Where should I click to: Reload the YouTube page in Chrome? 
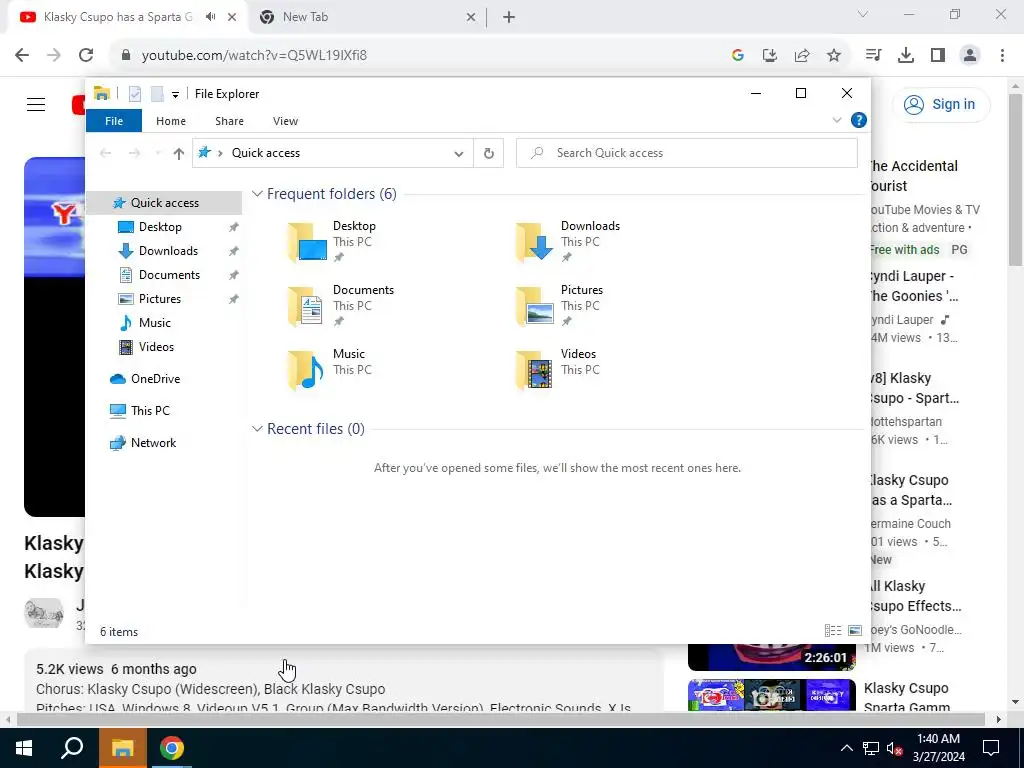click(86, 55)
